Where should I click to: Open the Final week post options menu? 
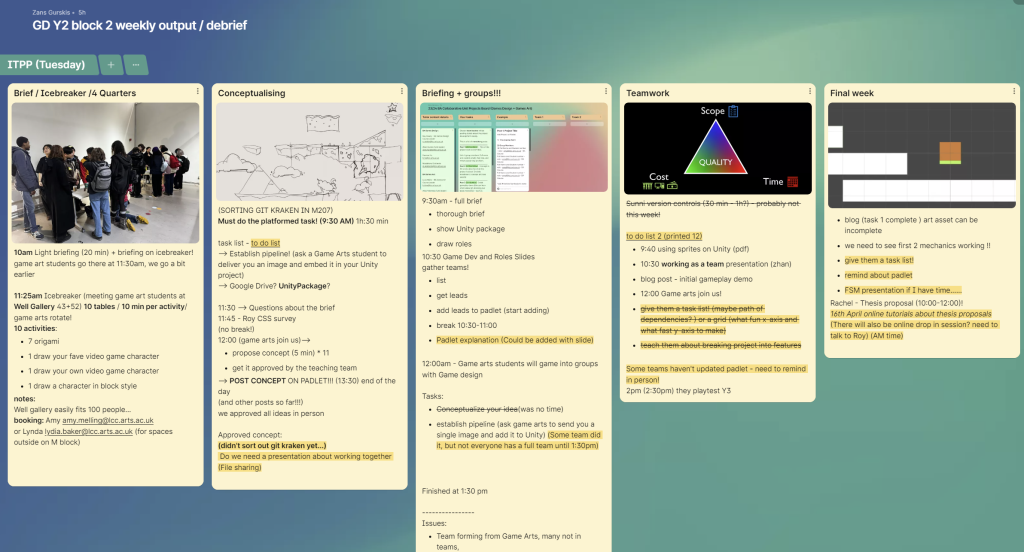tap(1014, 92)
